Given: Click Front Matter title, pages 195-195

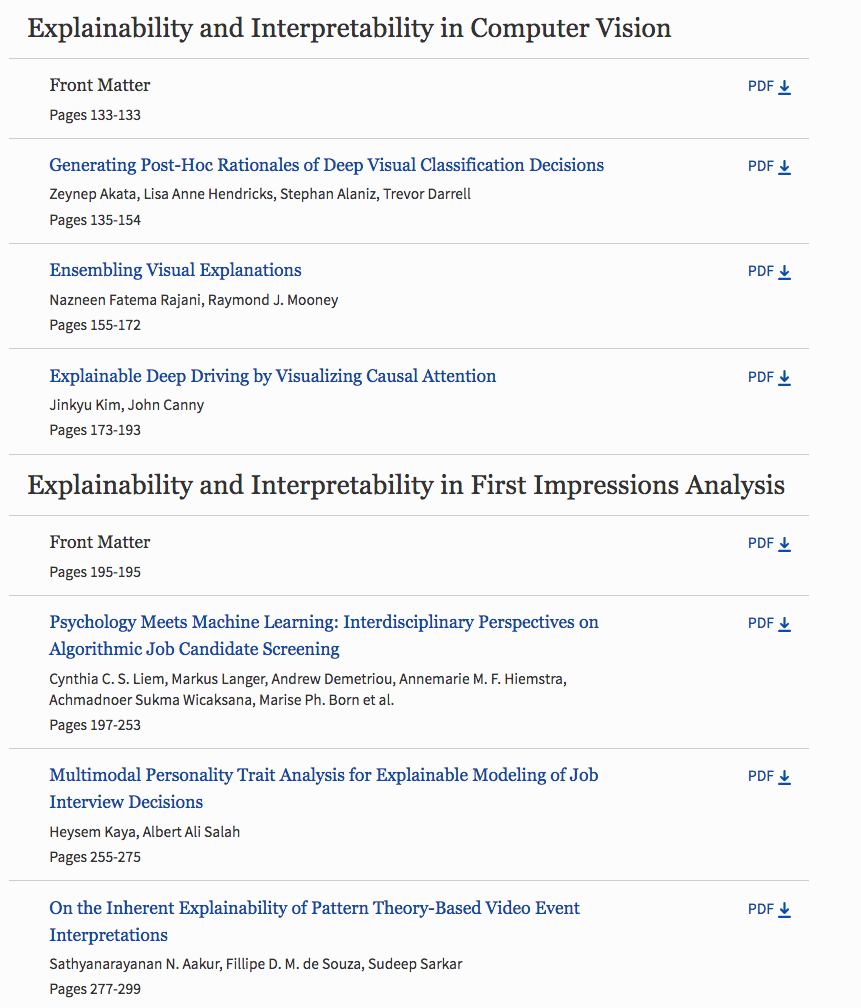Looking at the screenshot, I should [100, 542].
